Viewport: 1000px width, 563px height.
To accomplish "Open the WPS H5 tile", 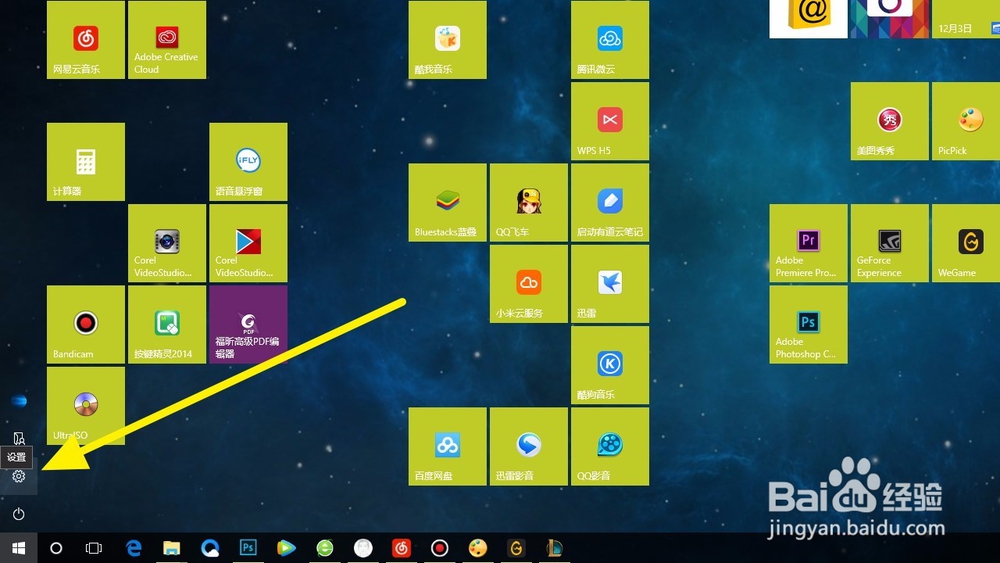I will point(610,121).
